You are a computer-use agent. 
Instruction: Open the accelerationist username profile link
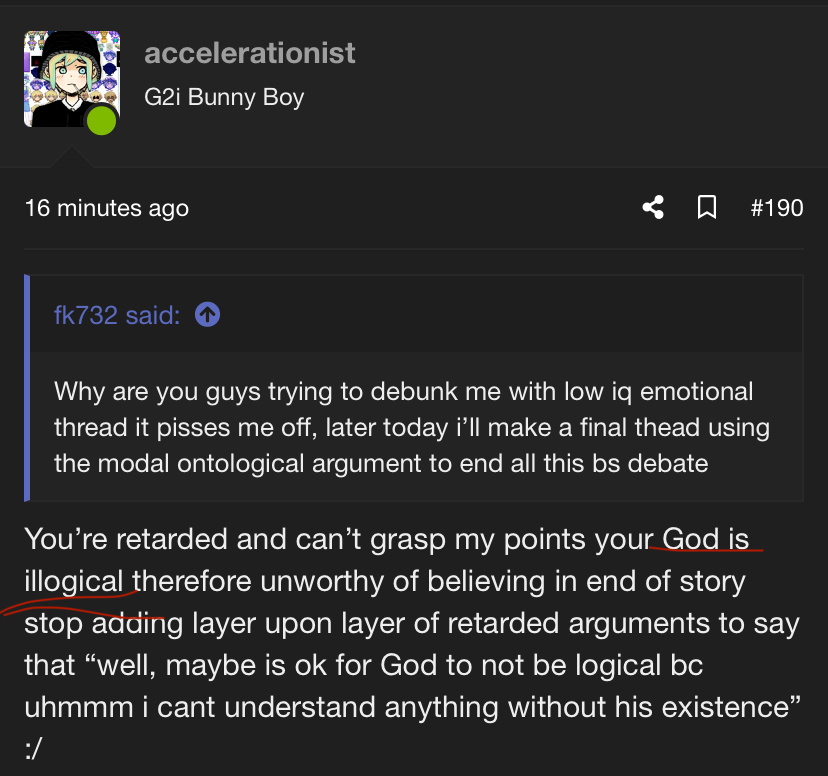249,53
